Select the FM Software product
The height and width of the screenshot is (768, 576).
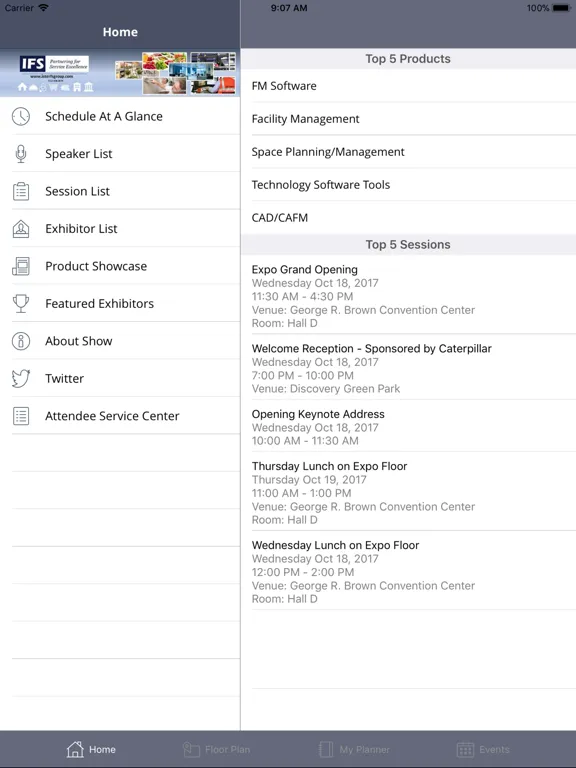(x=408, y=86)
